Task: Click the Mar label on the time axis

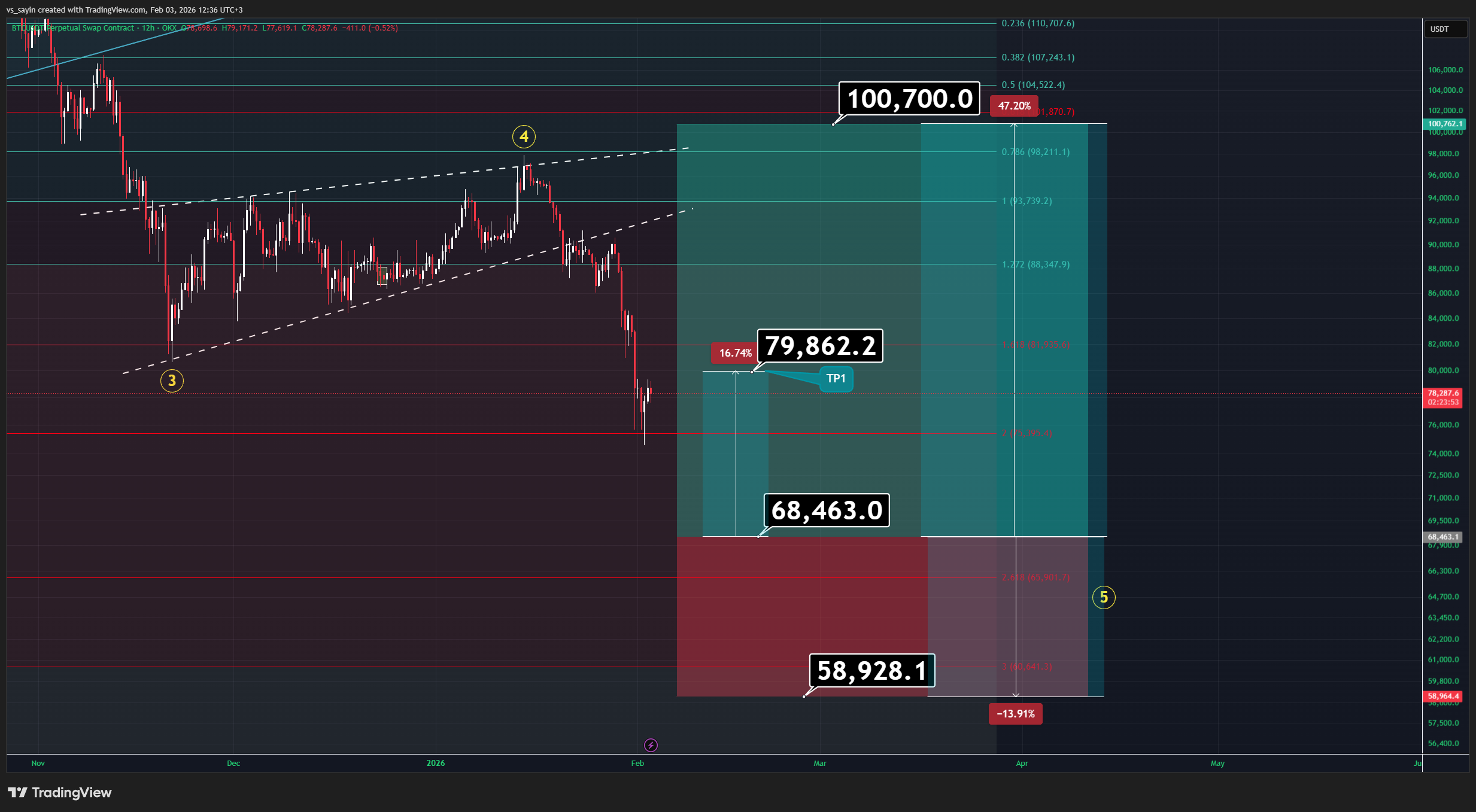Action: (x=819, y=763)
